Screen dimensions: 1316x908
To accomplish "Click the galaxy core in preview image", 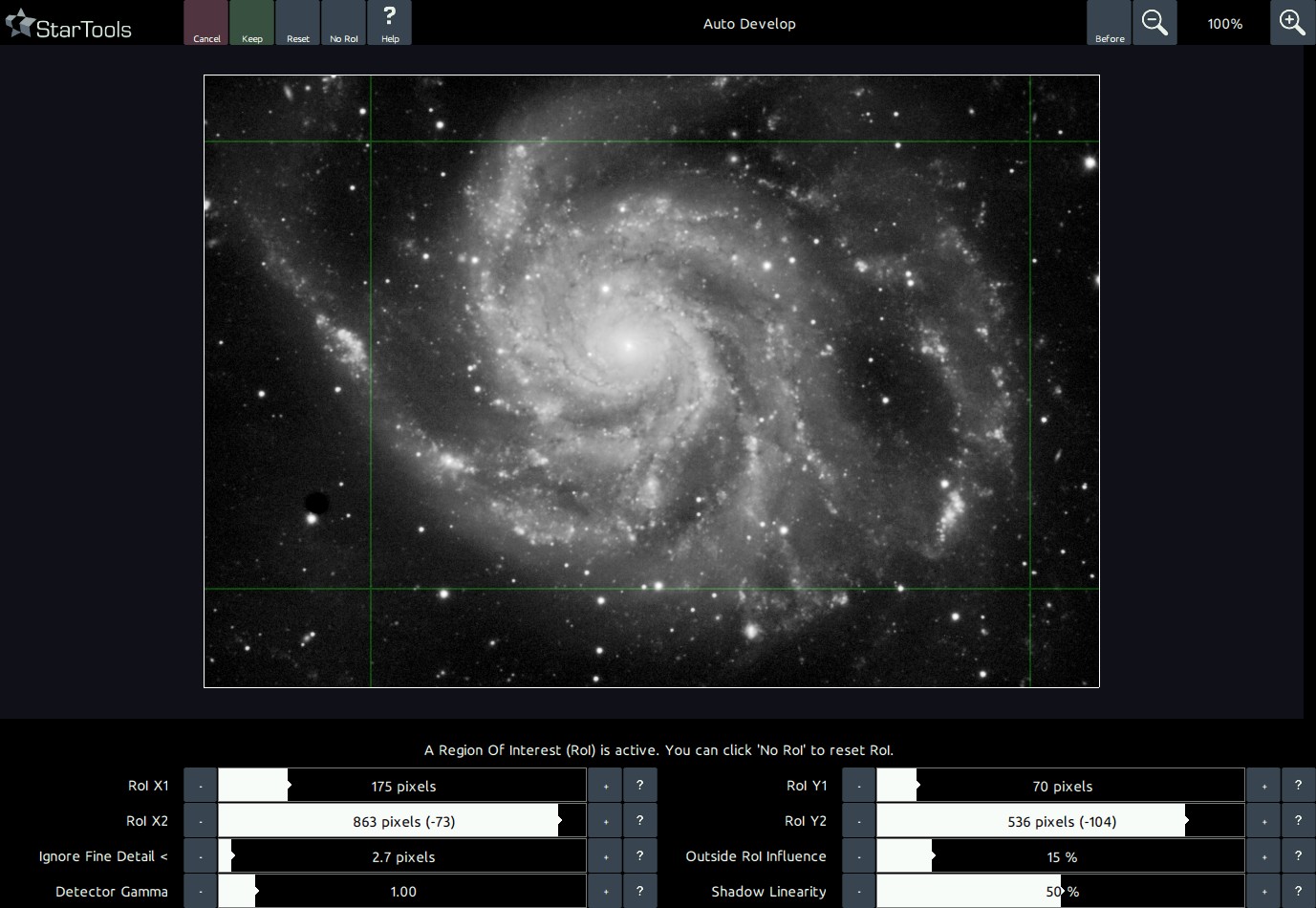I will pyautogui.click(x=627, y=346).
